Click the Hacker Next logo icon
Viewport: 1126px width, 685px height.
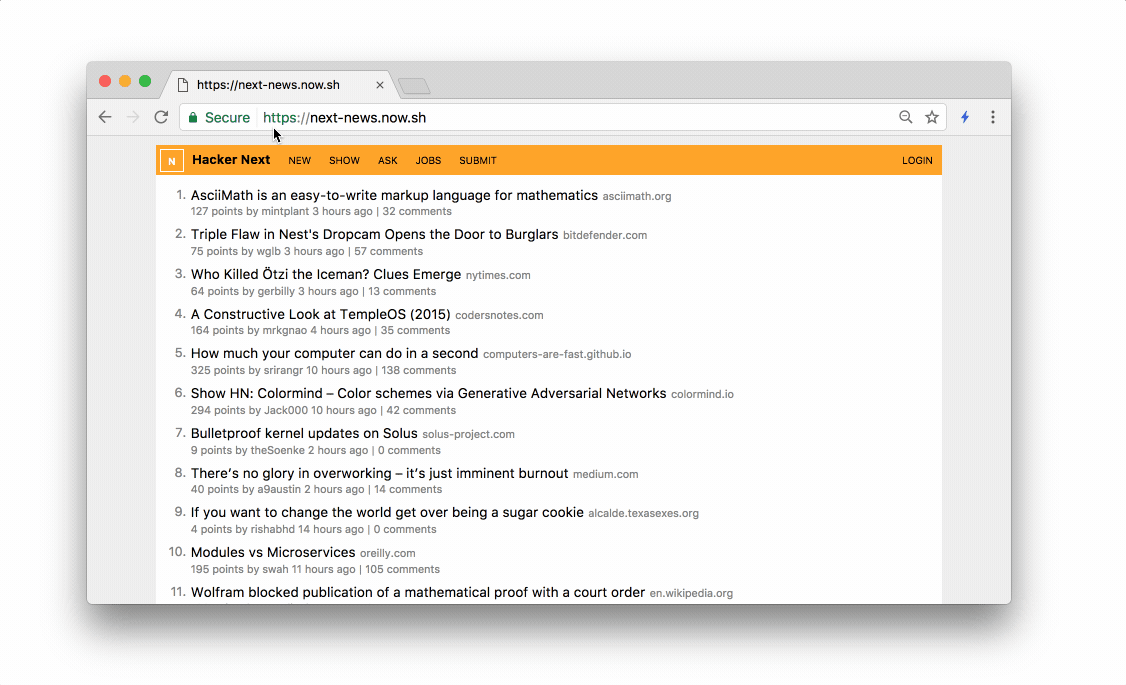(171, 161)
